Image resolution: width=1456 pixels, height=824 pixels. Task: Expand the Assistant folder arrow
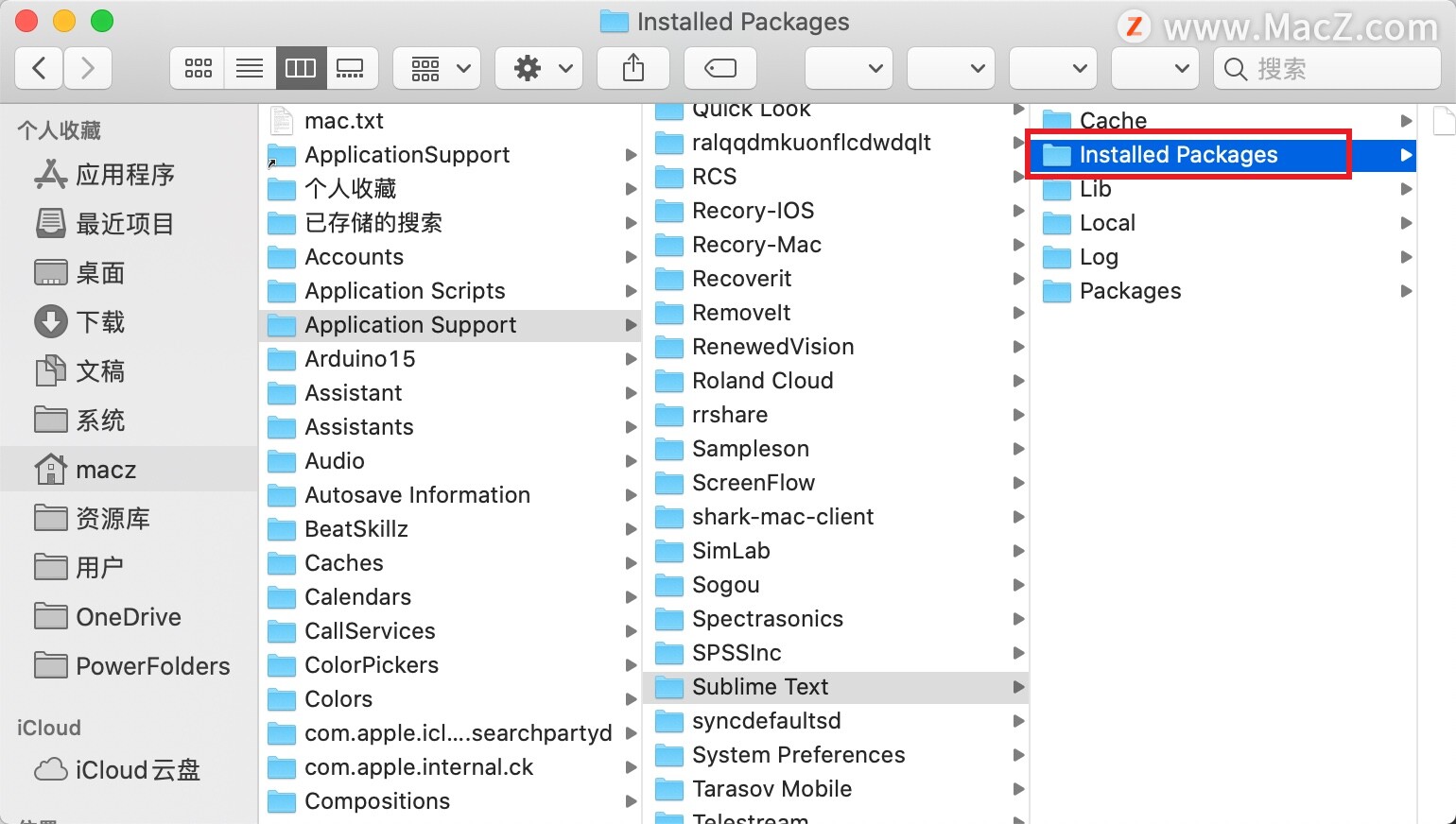click(x=631, y=393)
